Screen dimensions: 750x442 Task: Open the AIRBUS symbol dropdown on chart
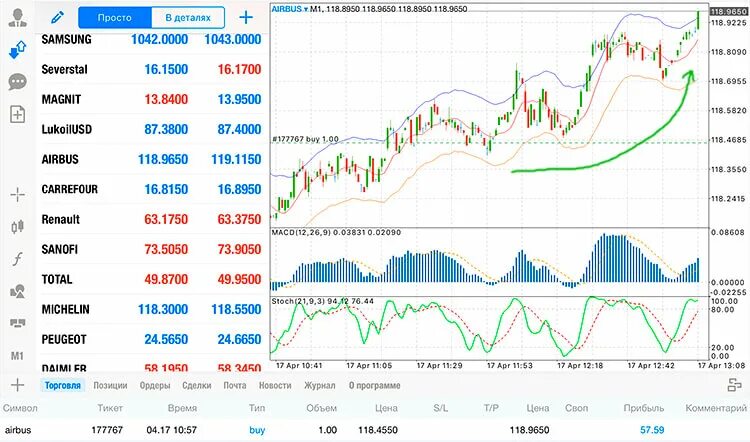290,9
